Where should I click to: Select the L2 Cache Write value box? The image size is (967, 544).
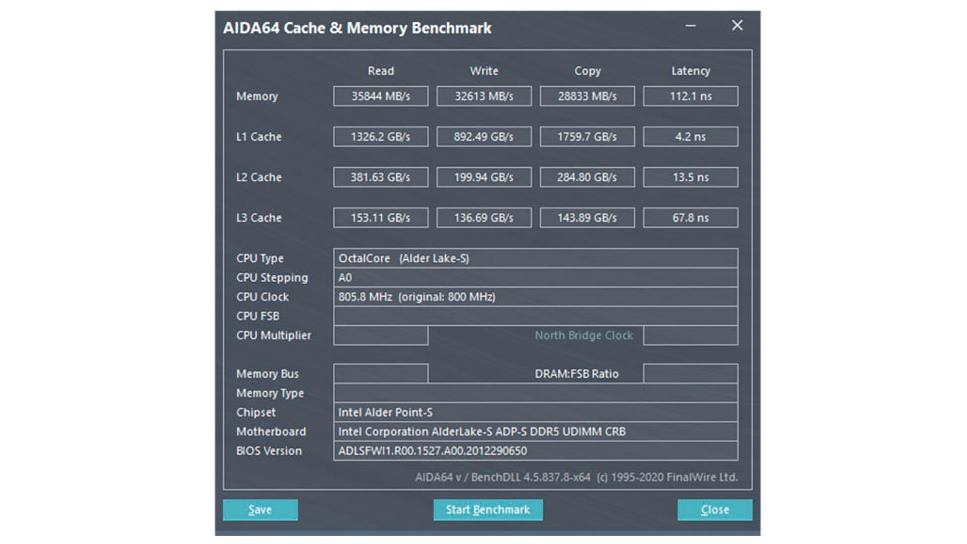(x=484, y=177)
